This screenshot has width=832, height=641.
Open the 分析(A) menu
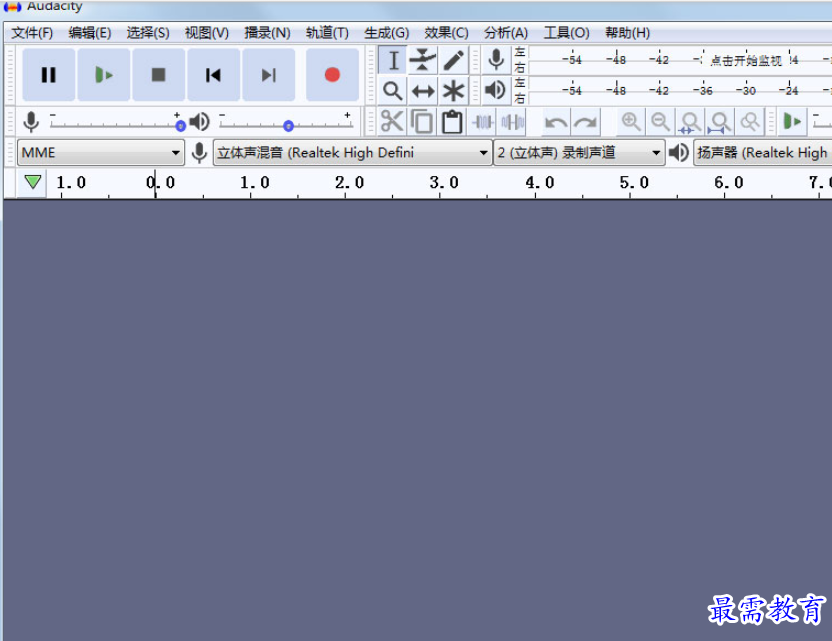coord(506,33)
